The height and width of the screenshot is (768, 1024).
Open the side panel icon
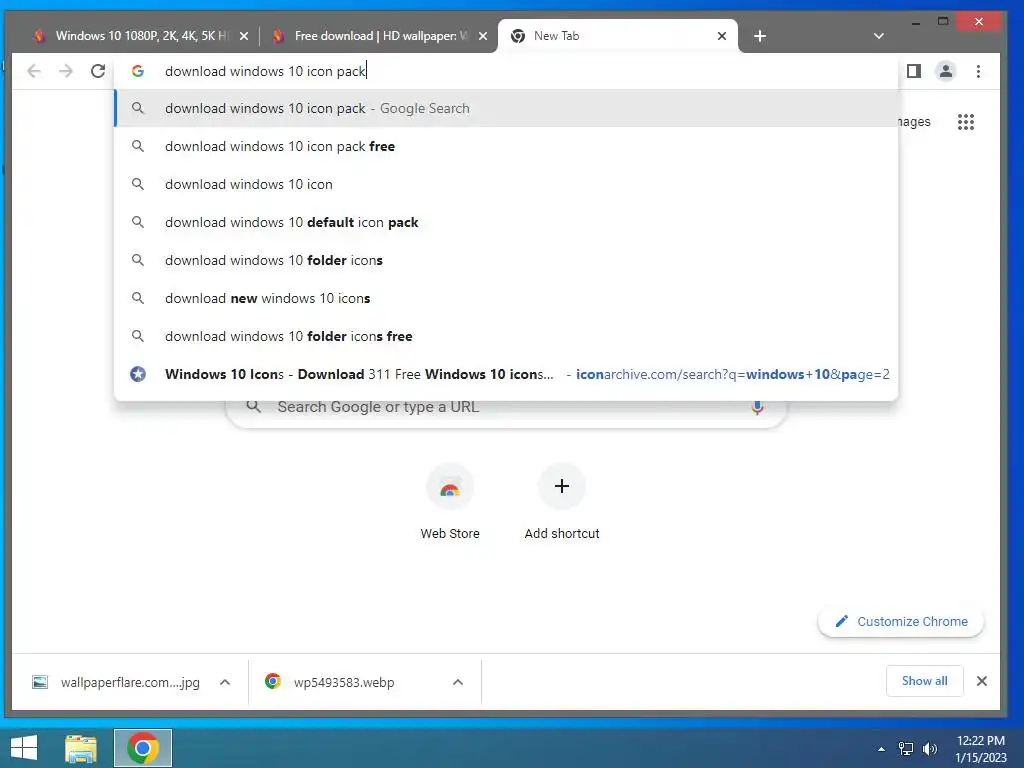pos(914,71)
